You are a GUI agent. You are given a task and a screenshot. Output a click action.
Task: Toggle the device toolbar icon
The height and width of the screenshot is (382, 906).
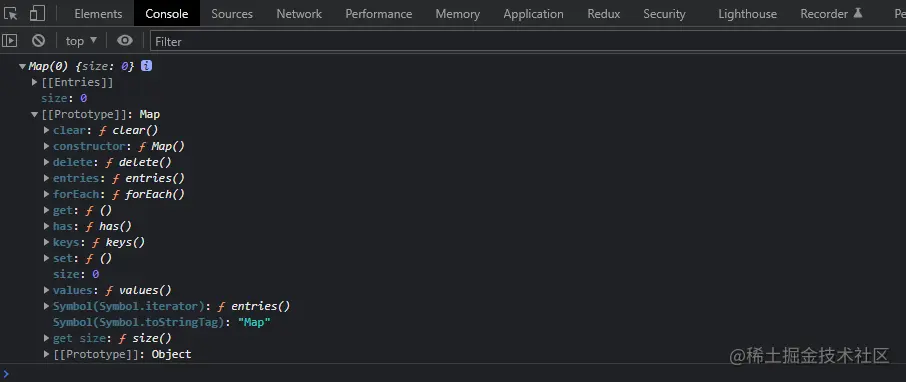[x=37, y=13]
